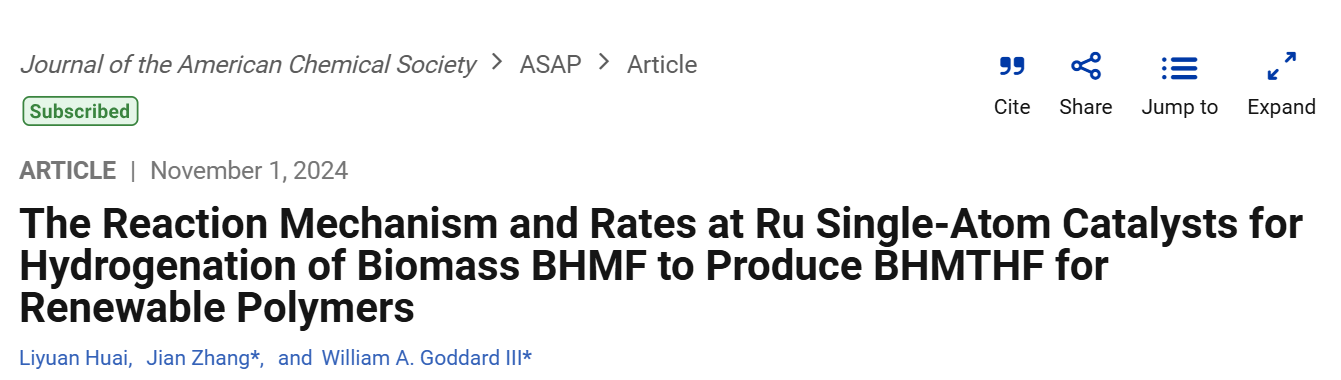
Task: Click the green Subscribed badge
Action: coord(80,111)
